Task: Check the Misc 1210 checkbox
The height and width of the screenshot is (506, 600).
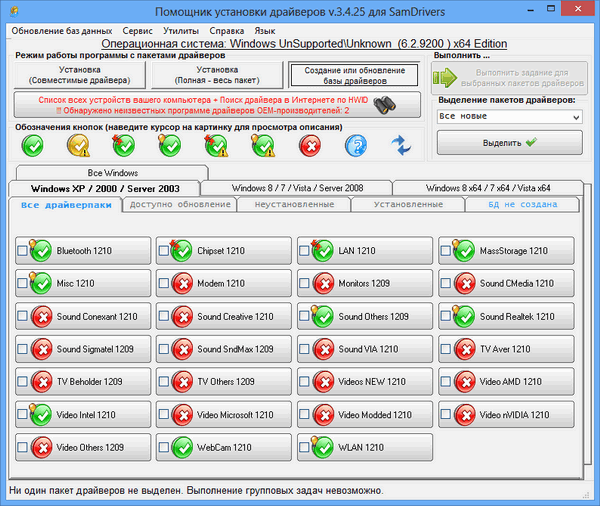Action: pos(22,283)
